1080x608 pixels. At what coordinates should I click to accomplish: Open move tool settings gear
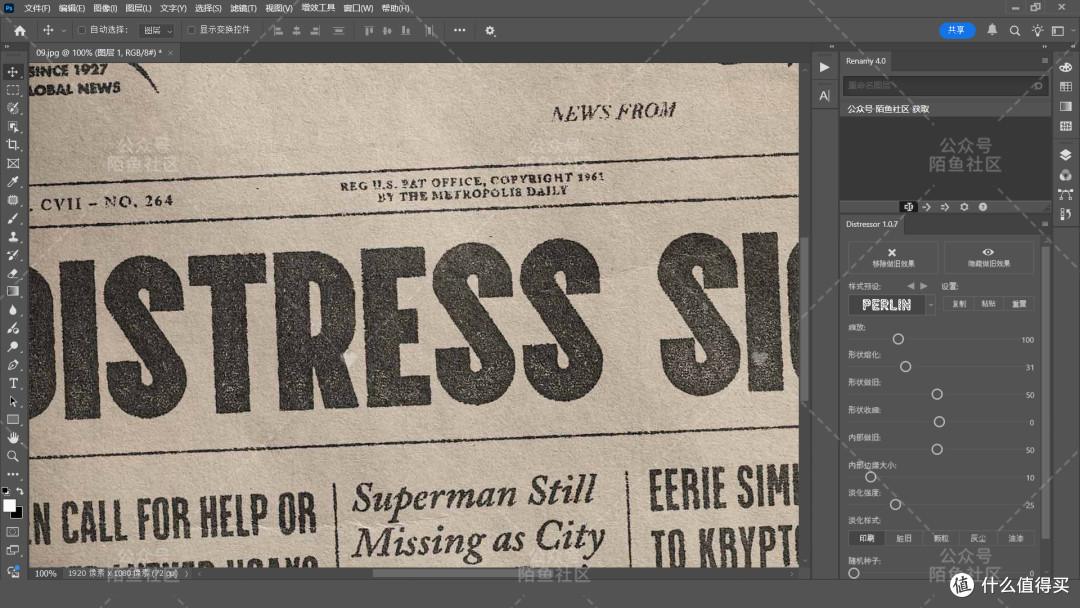490,30
